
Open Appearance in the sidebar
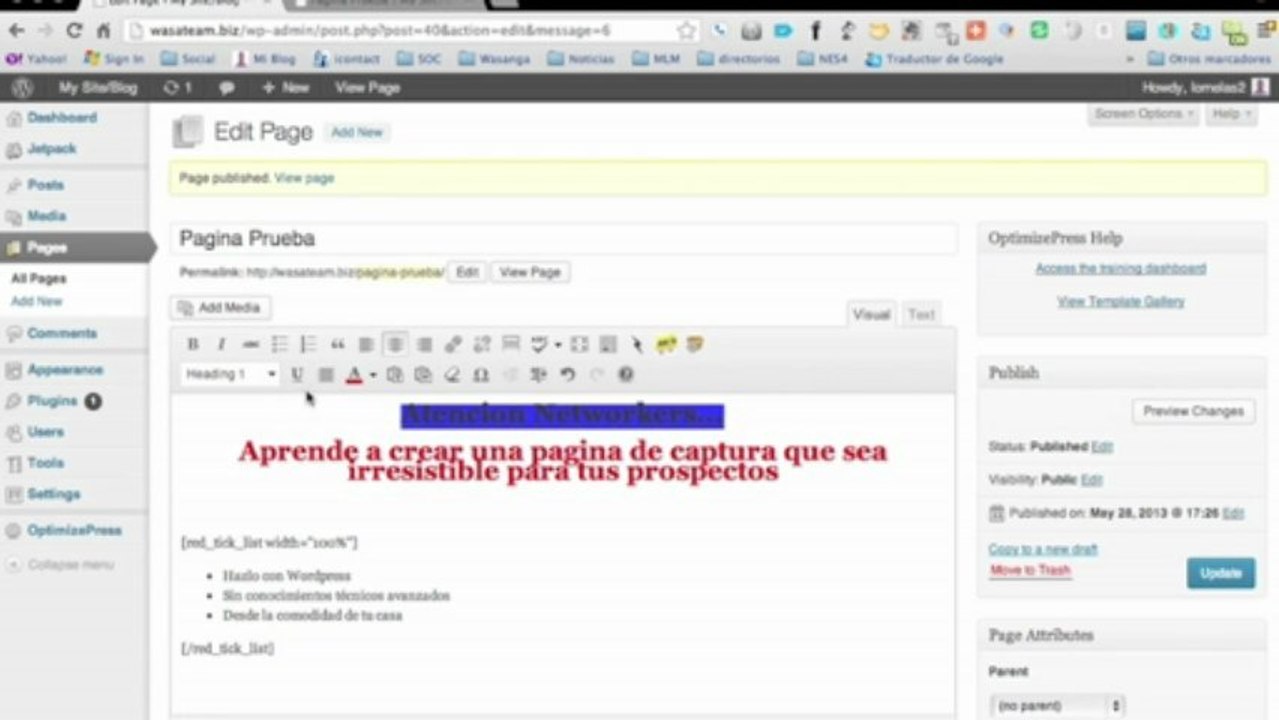coord(65,370)
